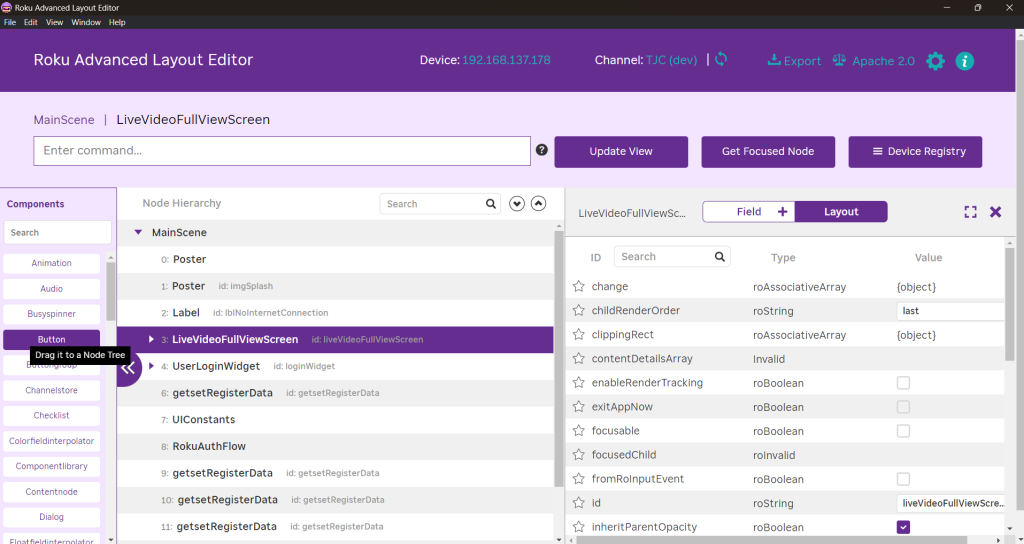This screenshot has height=544, width=1024.
Task: Click the Apache 2.0 scales icon
Action: click(x=839, y=60)
